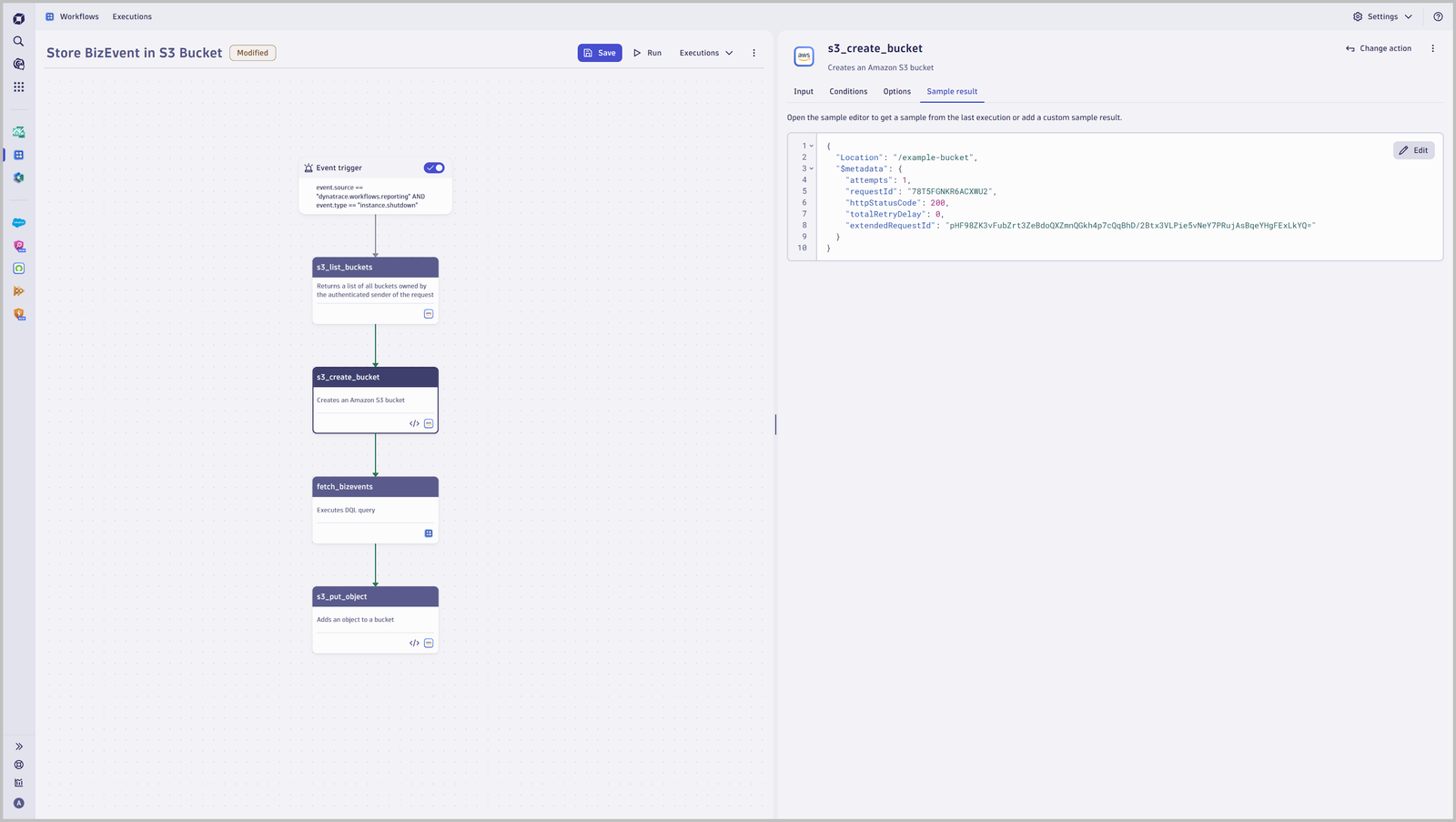Screen dimensions: 1456x822
Task: Open the orange shield lightning app
Action: click(18, 314)
